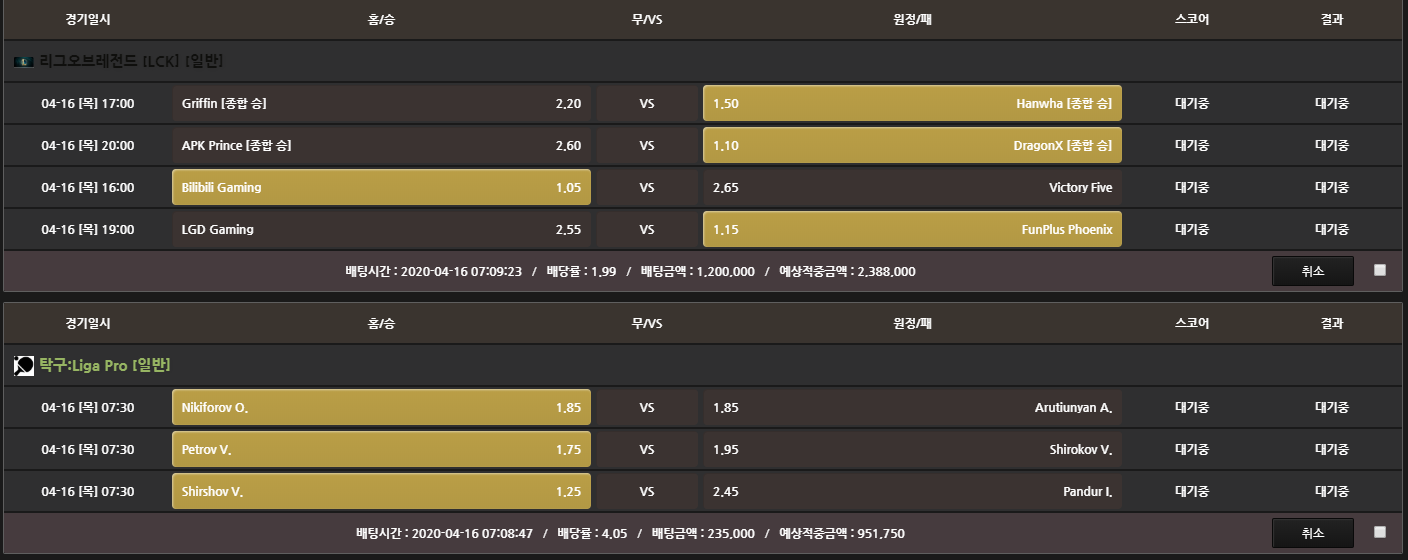Choose the Shirshov V. 1.25 odds cell
This screenshot has width=1408, height=560.
tap(381, 491)
